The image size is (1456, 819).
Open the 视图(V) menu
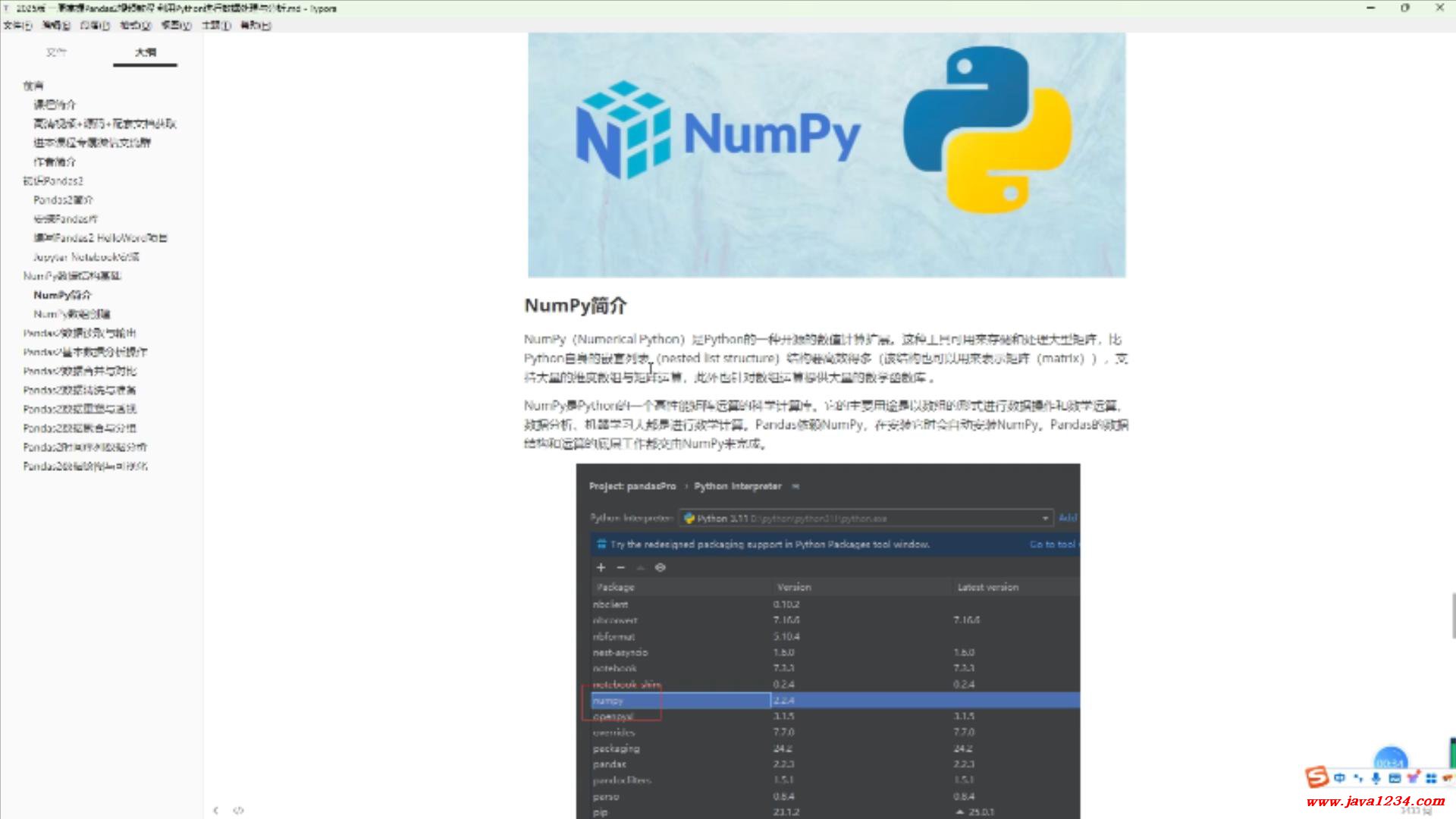click(x=176, y=25)
